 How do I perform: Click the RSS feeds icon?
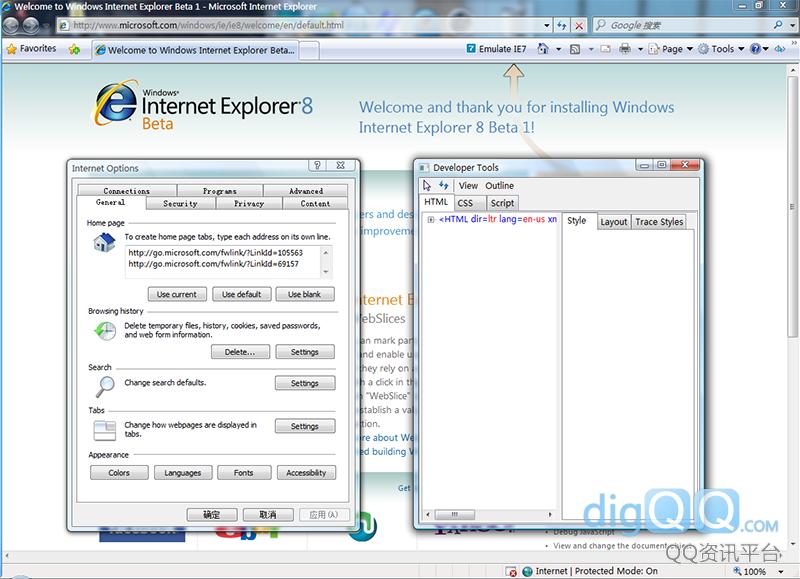pos(574,49)
